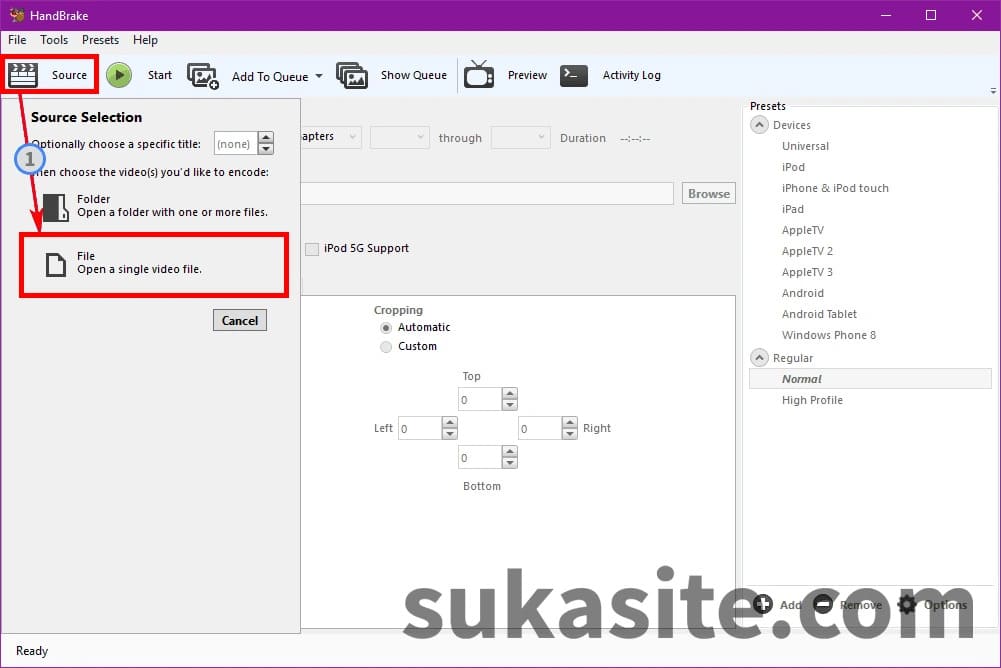Viewport: 1001px width, 668px height.
Task: Select the Android preset
Action: (802, 294)
